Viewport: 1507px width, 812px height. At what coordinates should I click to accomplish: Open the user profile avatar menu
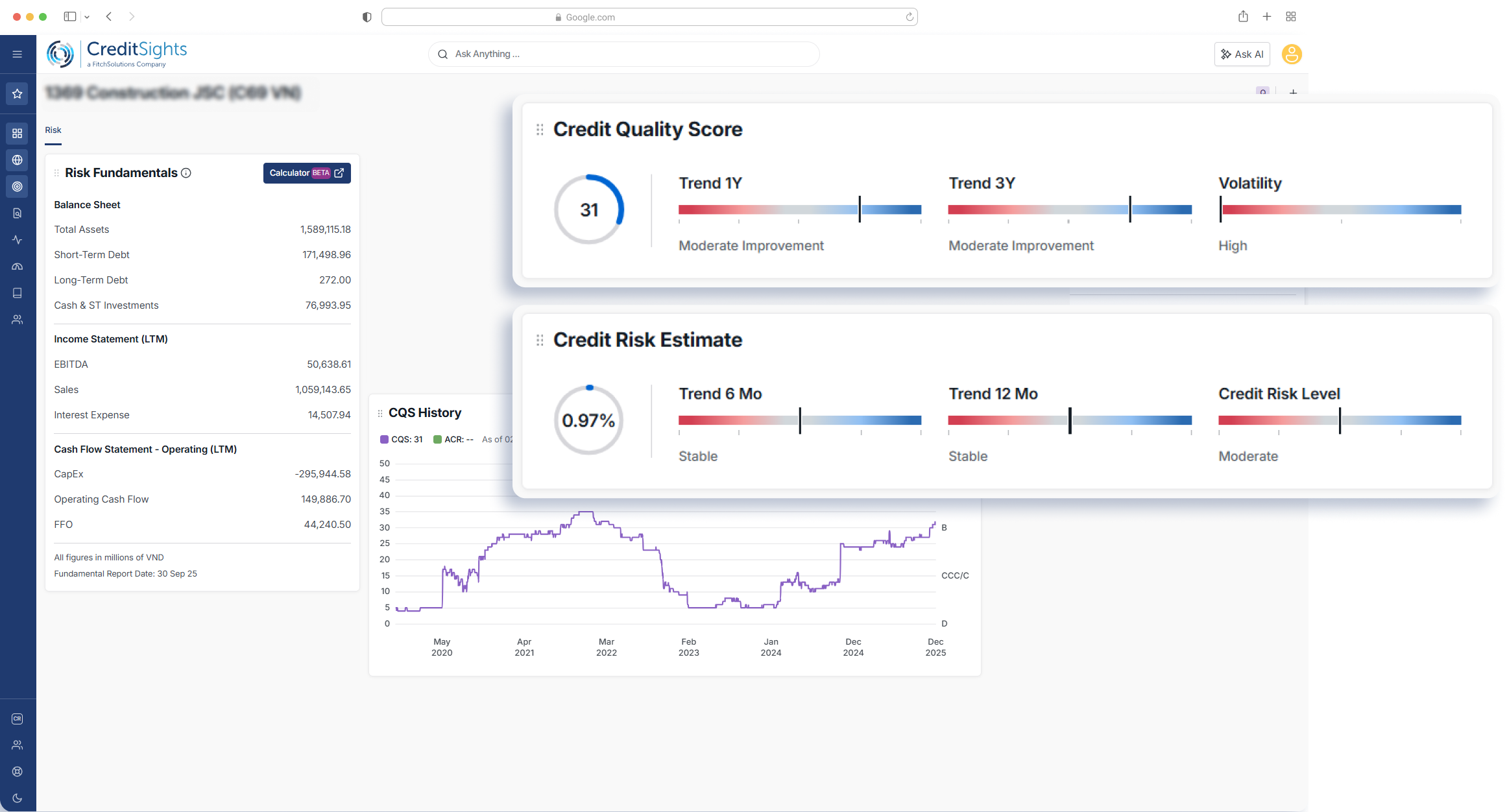tap(1291, 54)
